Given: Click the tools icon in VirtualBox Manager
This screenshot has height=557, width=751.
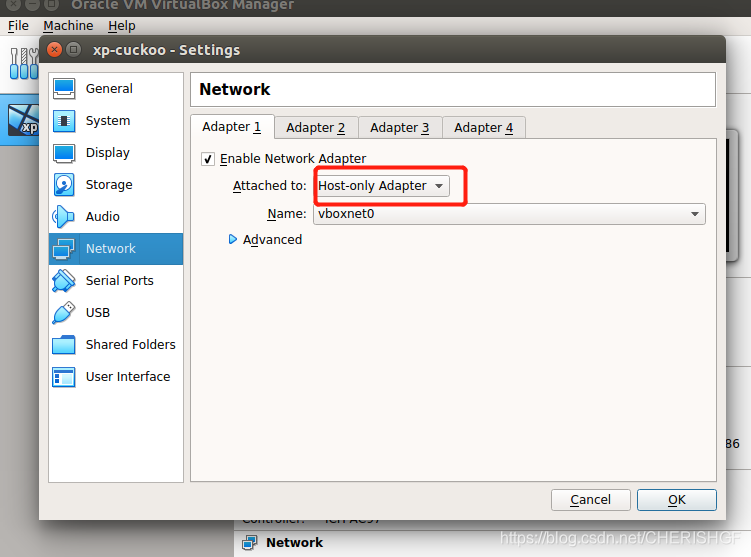Looking at the screenshot, I should coord(24,63).
